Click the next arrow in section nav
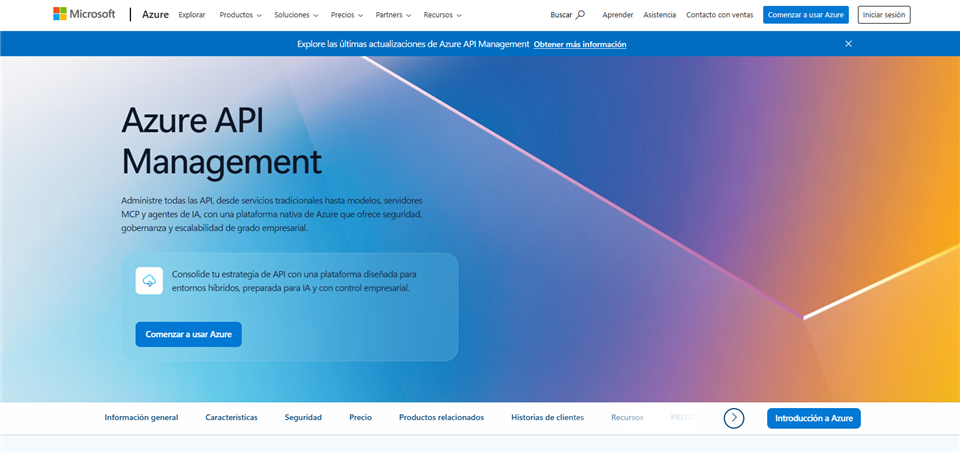The image size is (960, 453). pyautogui.click(x=733, y=418)
